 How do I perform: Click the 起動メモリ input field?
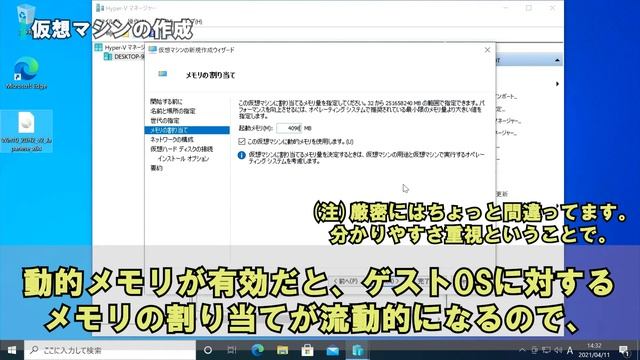tap(289, 128)
